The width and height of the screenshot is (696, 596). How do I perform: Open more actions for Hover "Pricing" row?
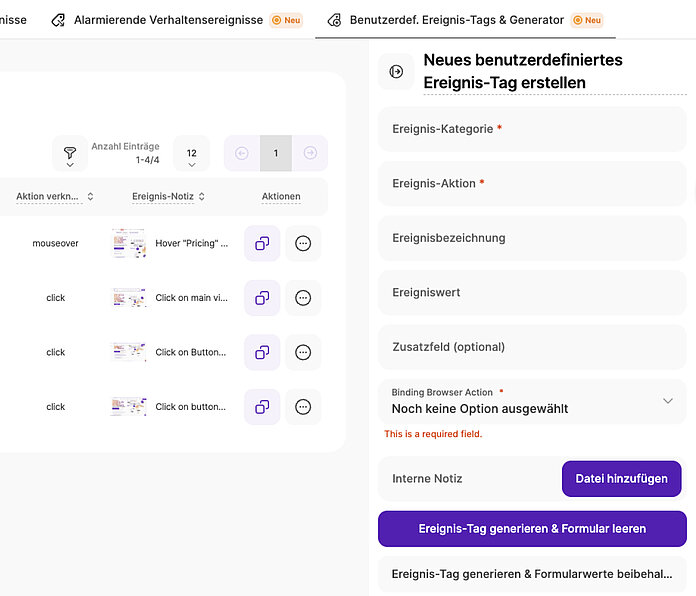[303, 243]
